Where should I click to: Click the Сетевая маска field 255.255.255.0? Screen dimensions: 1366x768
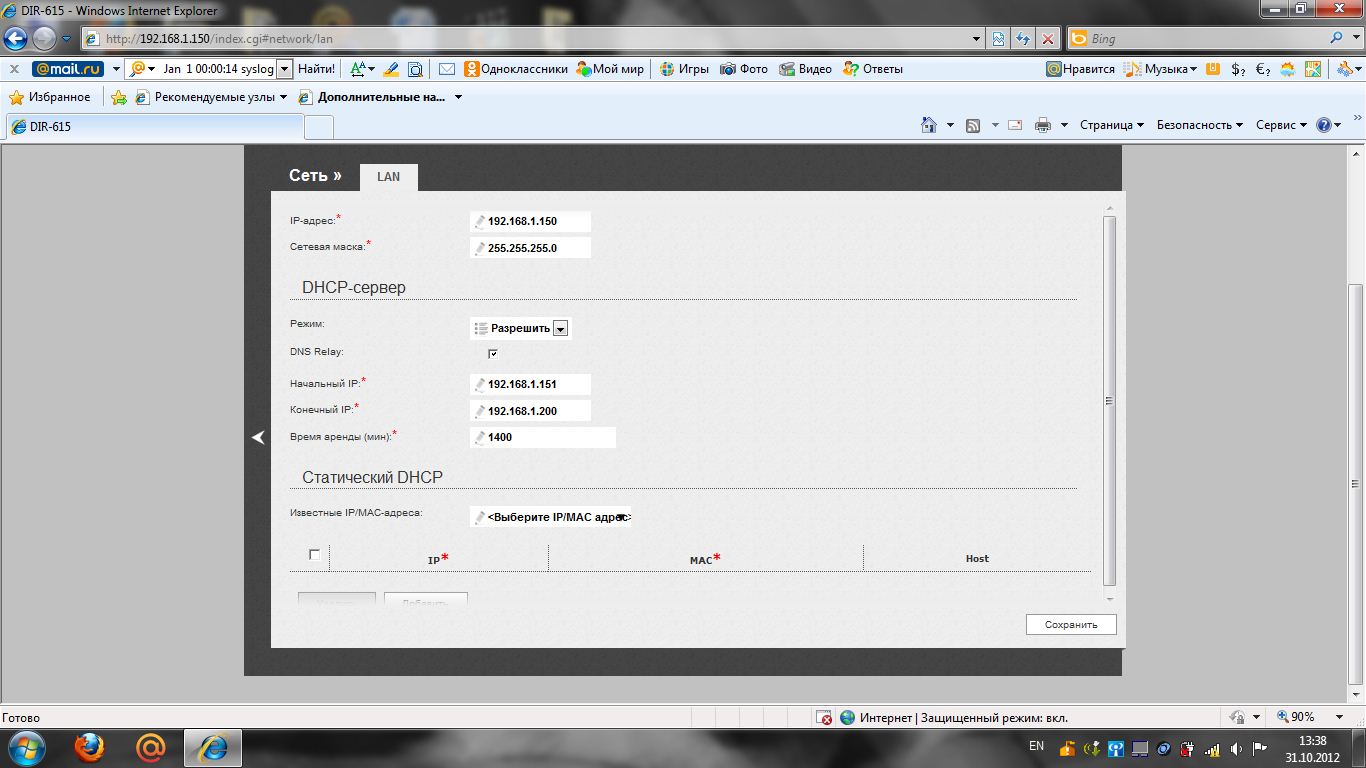[530, 248]
